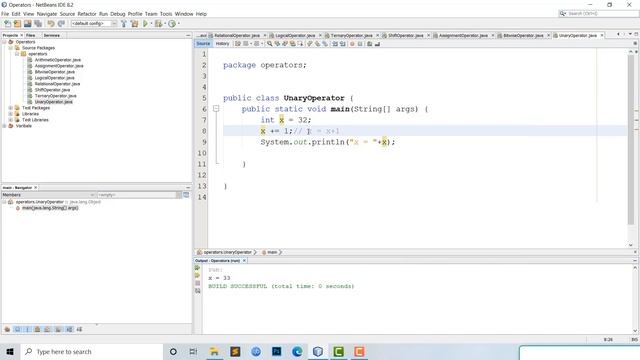640x360 pixels.
Task: Open the default config dropdown
Action: click(x=94, y=24)
